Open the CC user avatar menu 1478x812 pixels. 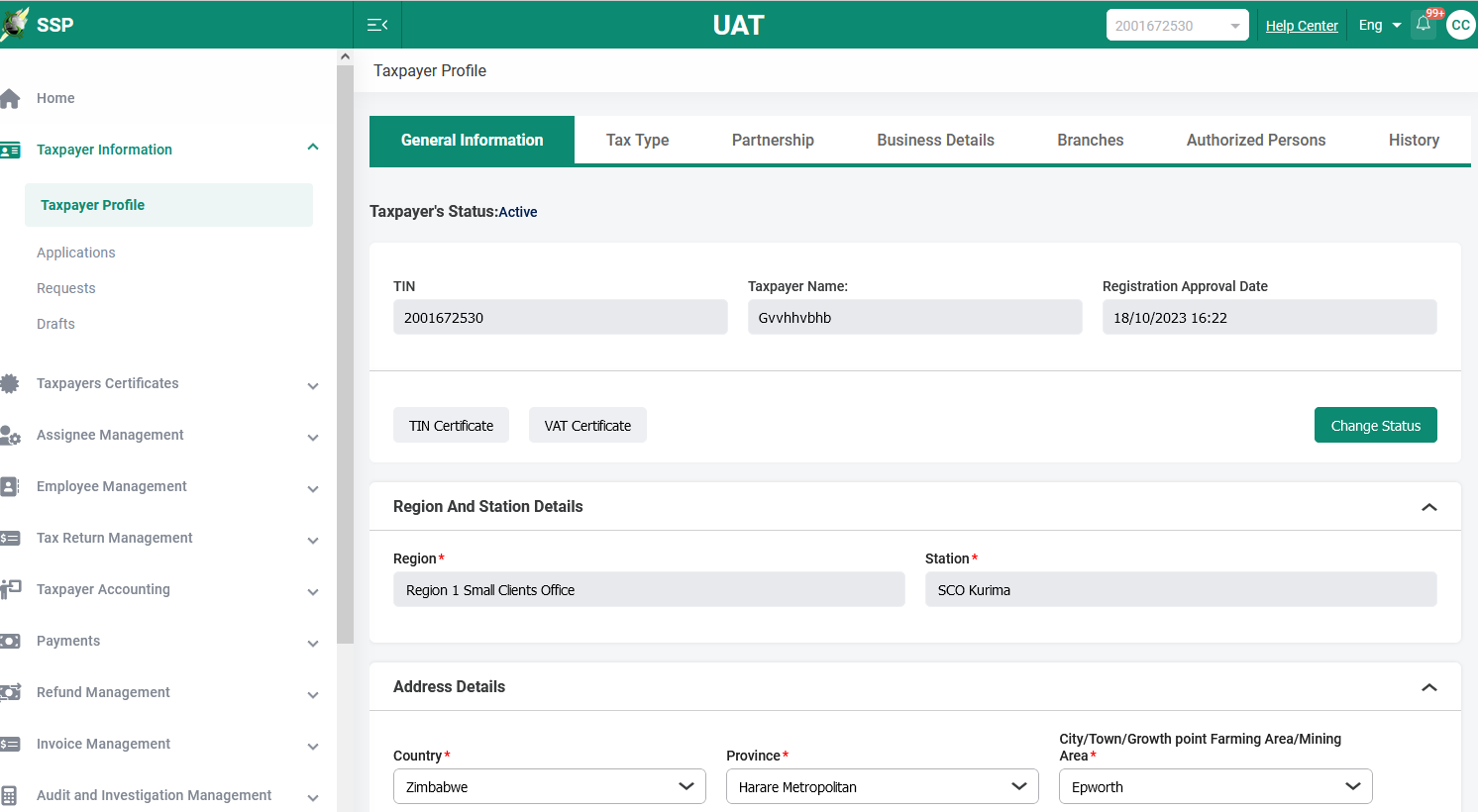click(x=1460, y=25)
